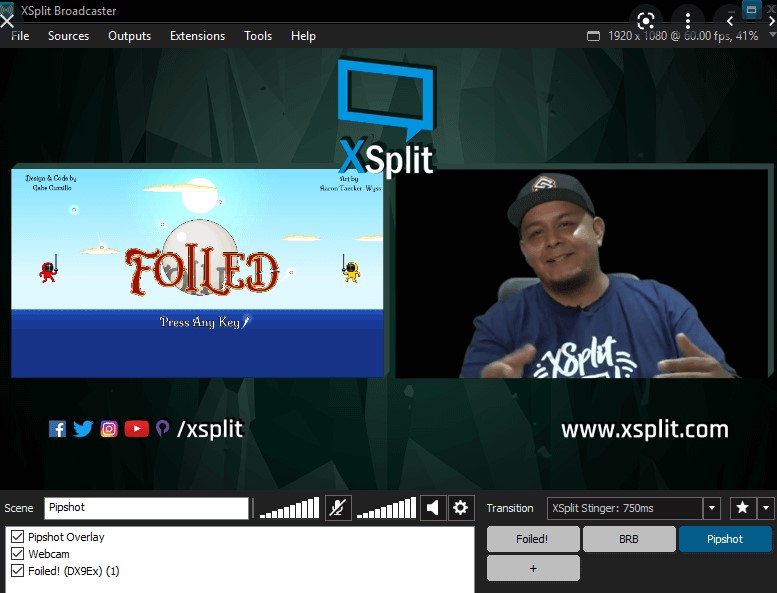Viewport: 777px width, 593px height.
Task: Click the www.xsplit.com text in preview
Action: tap(645, 430)
